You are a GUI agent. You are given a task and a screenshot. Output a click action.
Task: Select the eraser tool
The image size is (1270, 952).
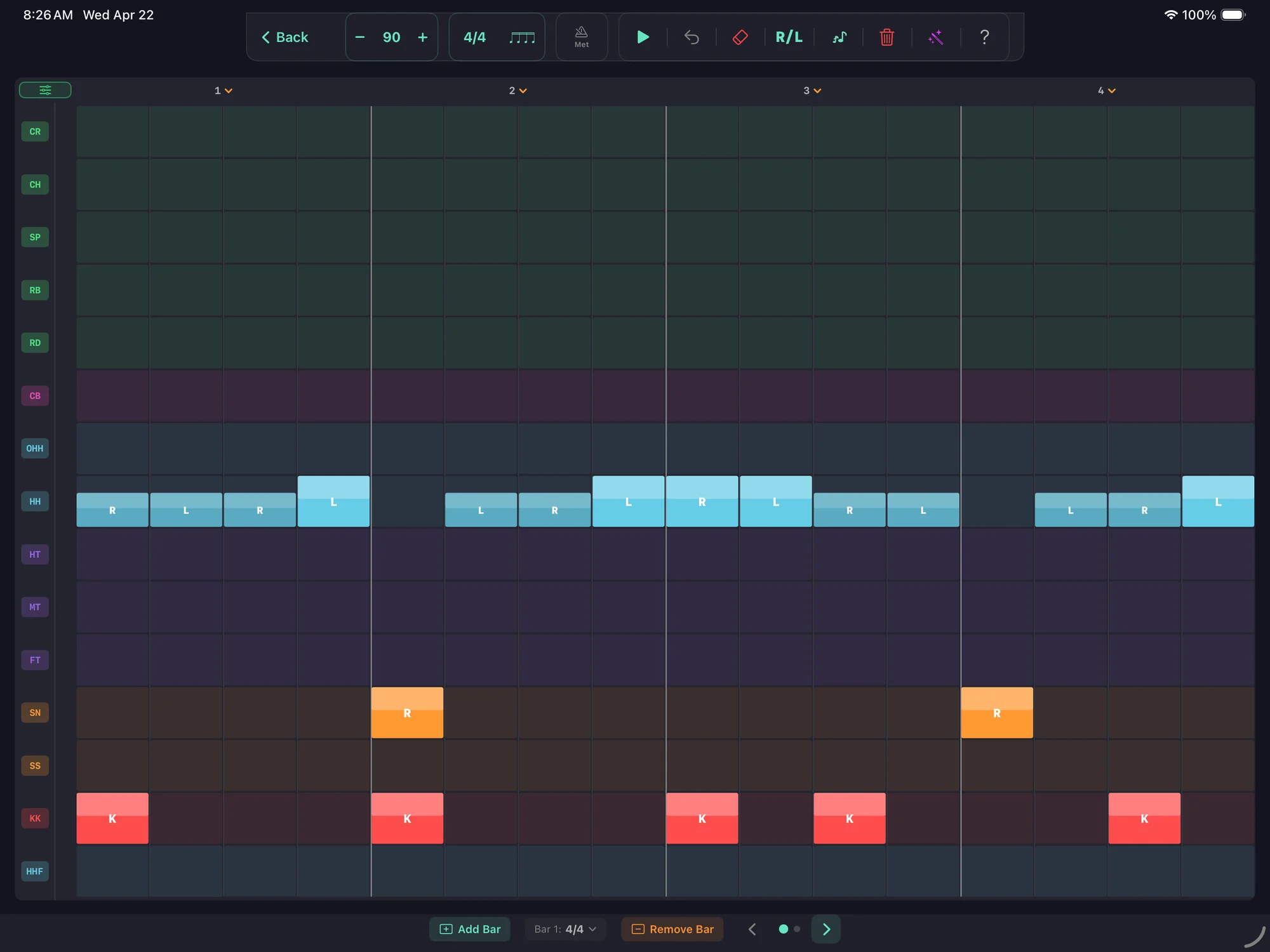coord(740,37)
